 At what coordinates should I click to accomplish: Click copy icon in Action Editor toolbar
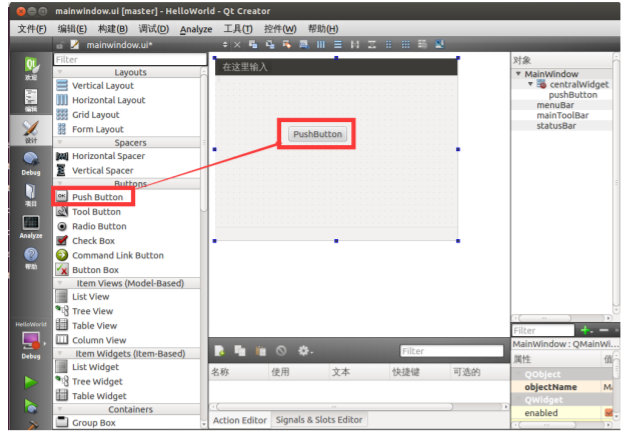[x=240, y=351]
